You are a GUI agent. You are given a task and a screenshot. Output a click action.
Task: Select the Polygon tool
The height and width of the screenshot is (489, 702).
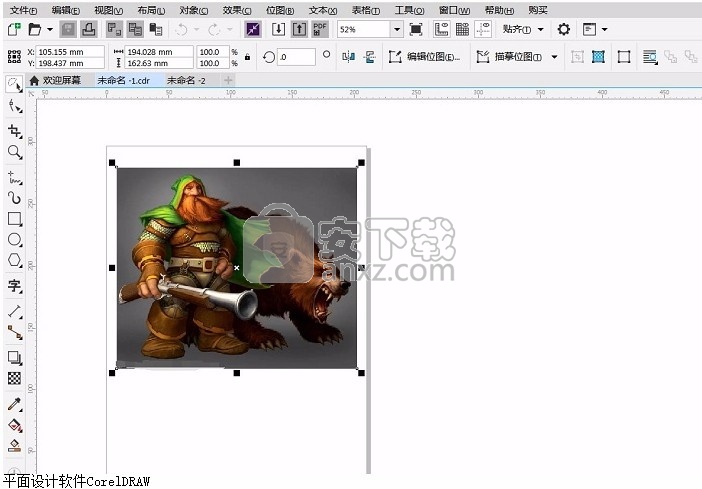14,261
